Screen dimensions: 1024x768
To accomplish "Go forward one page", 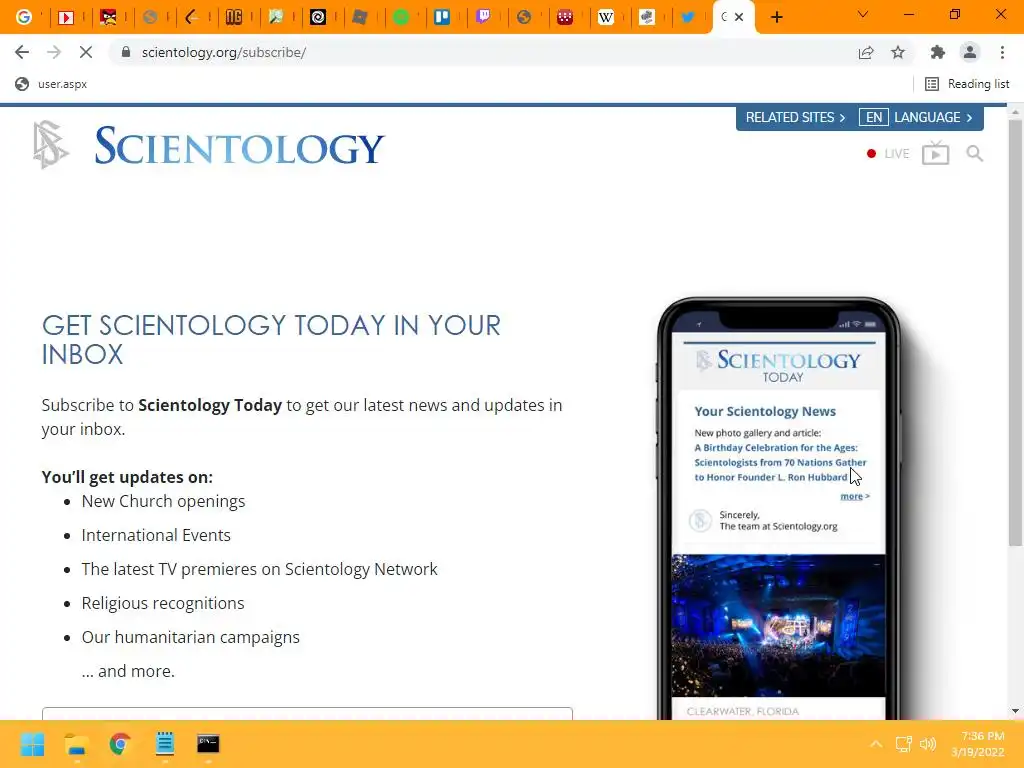I will (54, 52).
